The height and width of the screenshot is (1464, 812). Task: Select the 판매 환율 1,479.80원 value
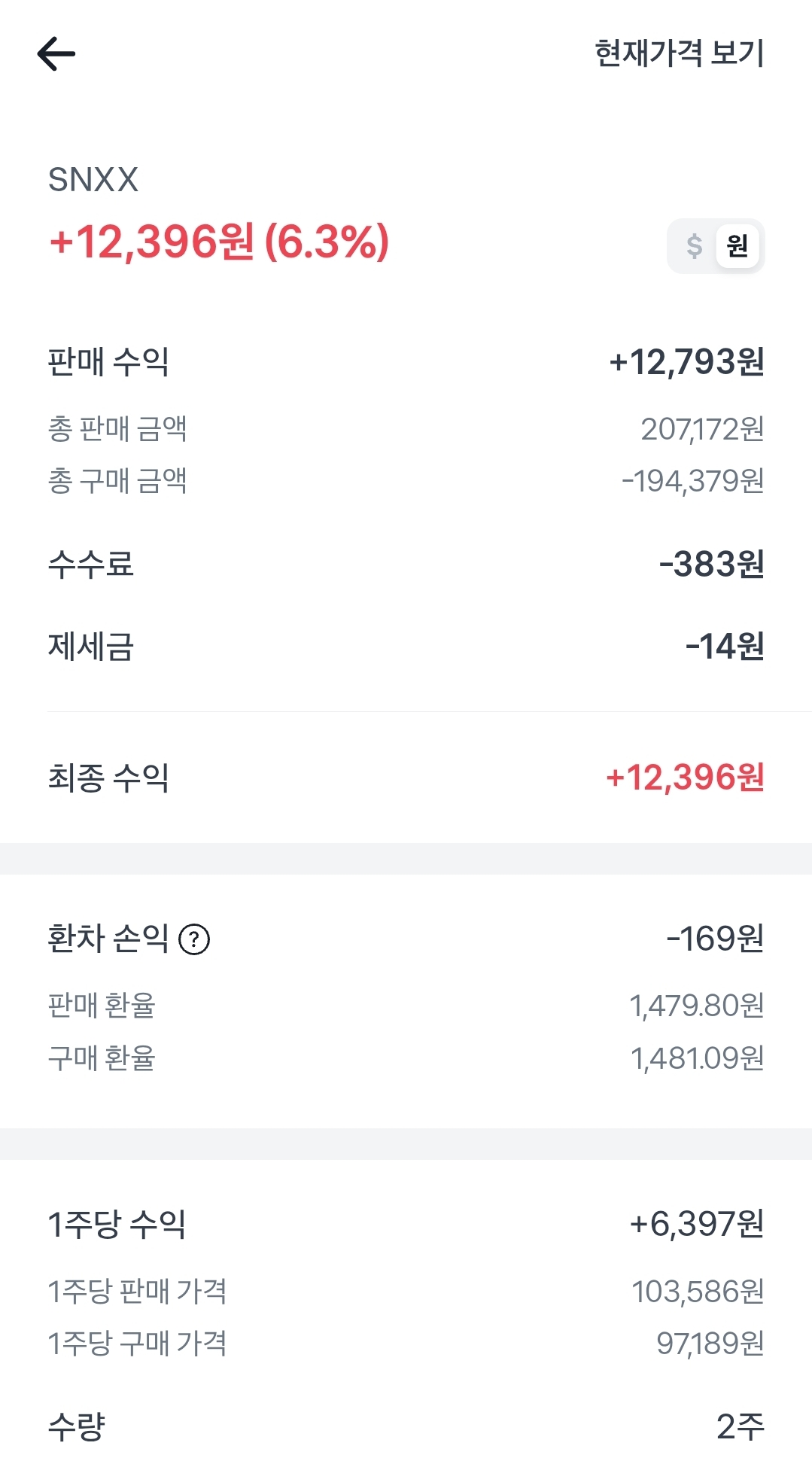point(696,1006)
